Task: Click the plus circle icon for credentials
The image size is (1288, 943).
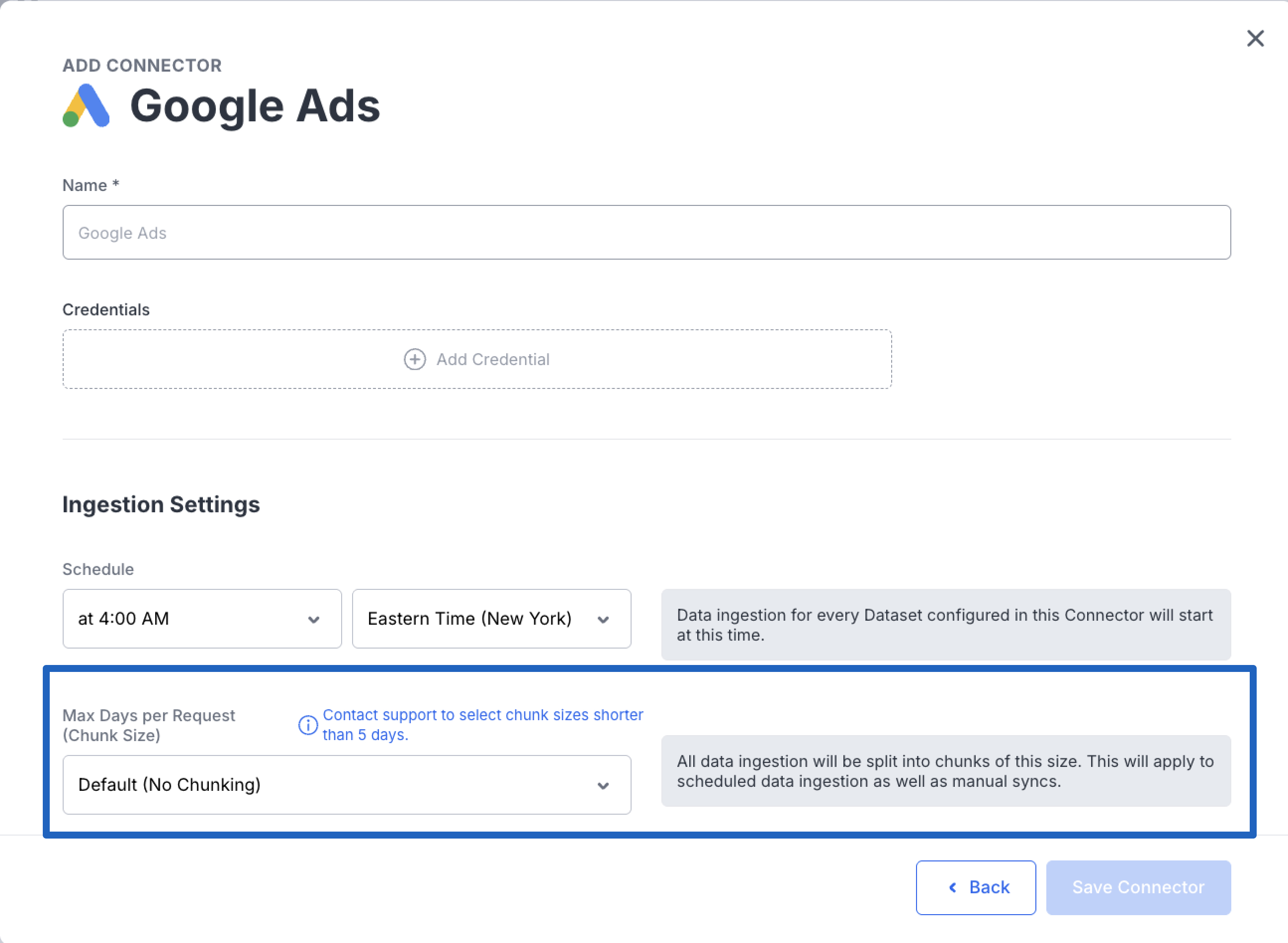Action: (x=414, y=360)
